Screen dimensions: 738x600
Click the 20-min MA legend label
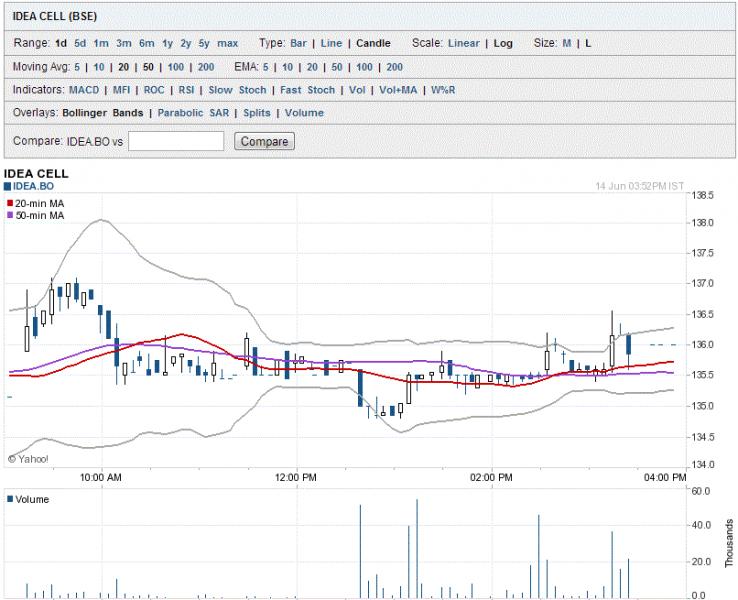(40, 204)
